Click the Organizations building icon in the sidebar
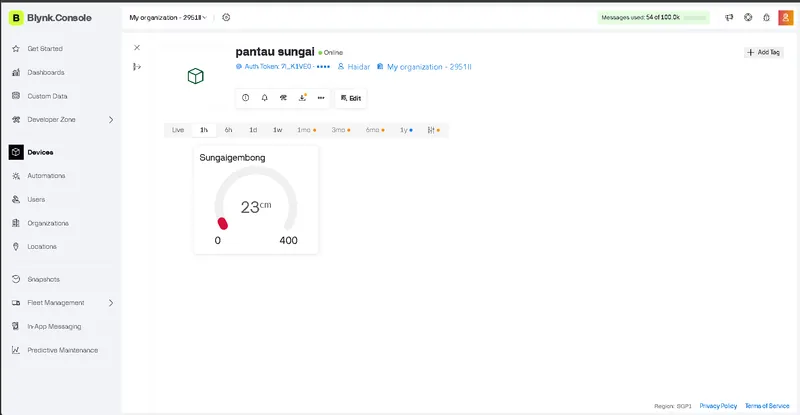Image resolution: width=800 pixels, height=415 pixels. (x=16, y=223)
